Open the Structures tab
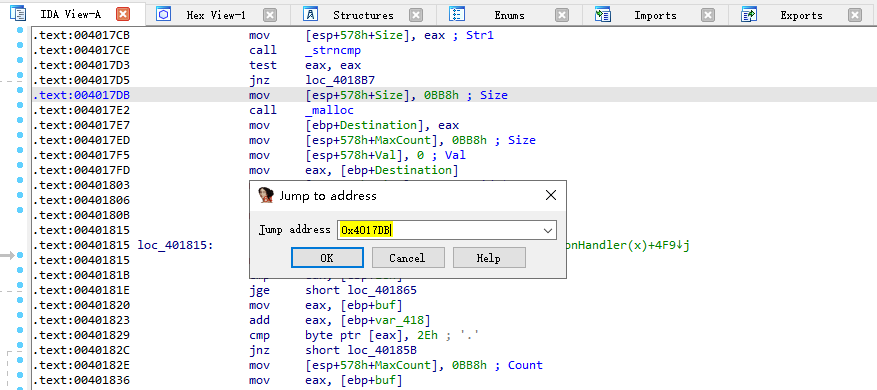 (x=363, y=15)
